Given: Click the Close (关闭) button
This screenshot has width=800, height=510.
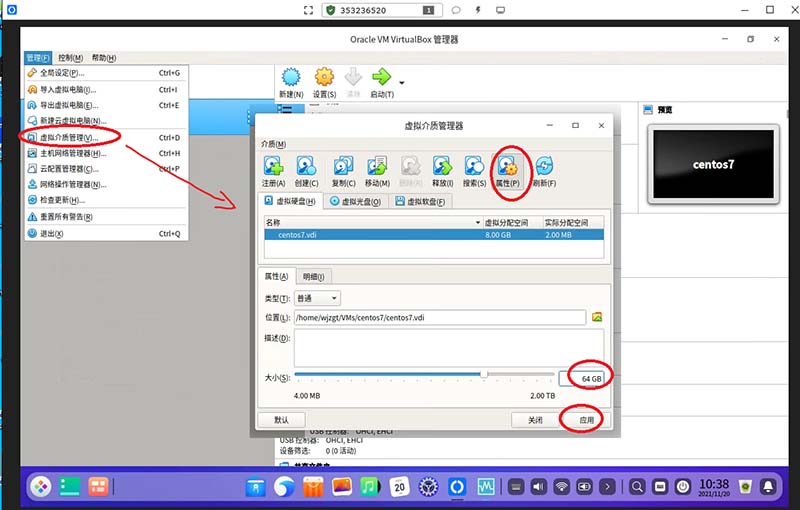Looking at the screenshot, I should pos(535,420).
